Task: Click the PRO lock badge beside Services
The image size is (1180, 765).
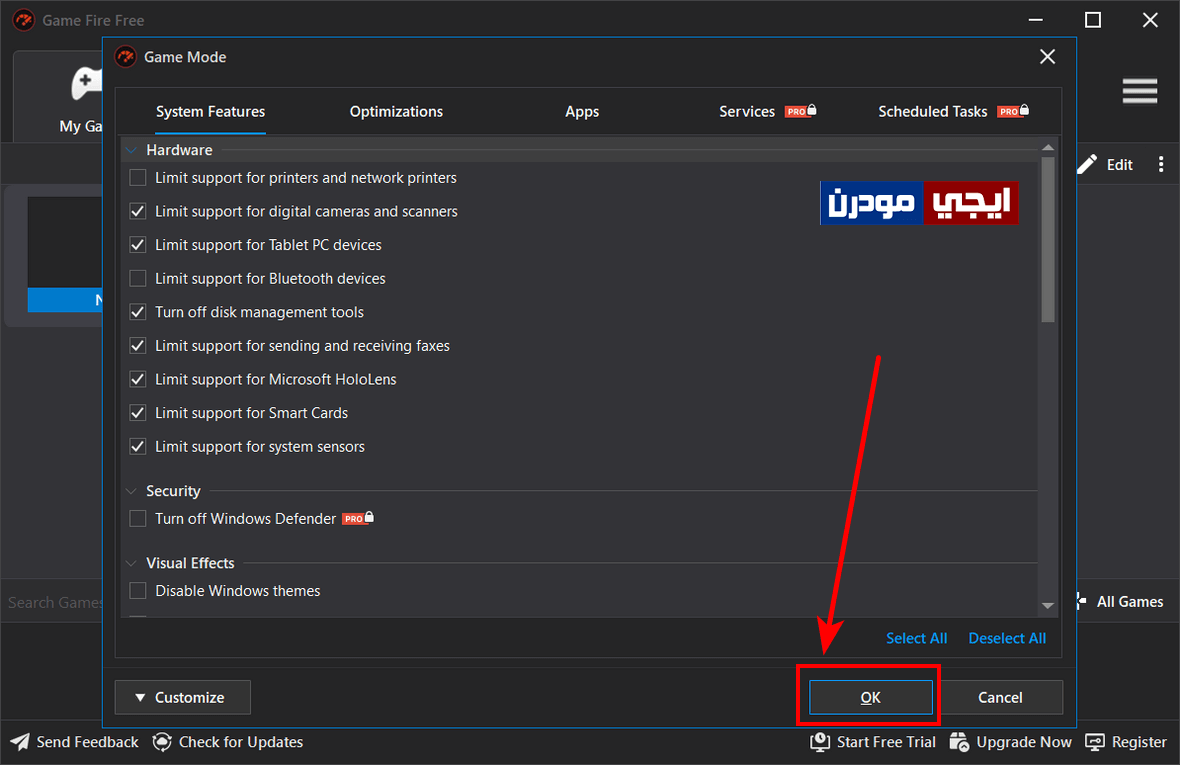Action: 801,111
